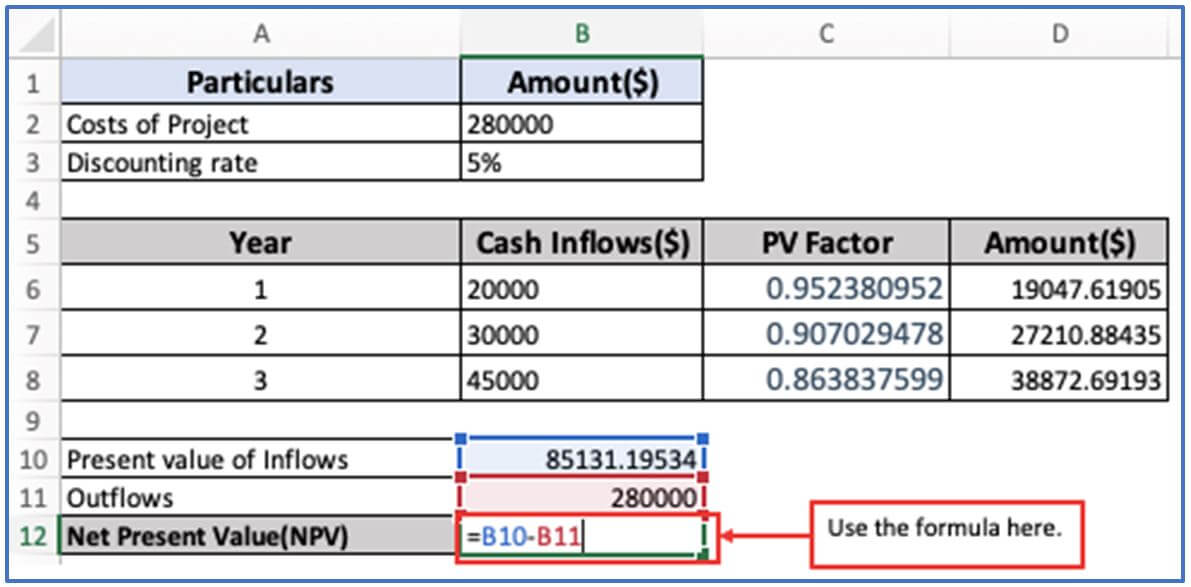This screenshot has width=1191, height=587.
Task: Select row 10 header
Action: tap(34, 459)
